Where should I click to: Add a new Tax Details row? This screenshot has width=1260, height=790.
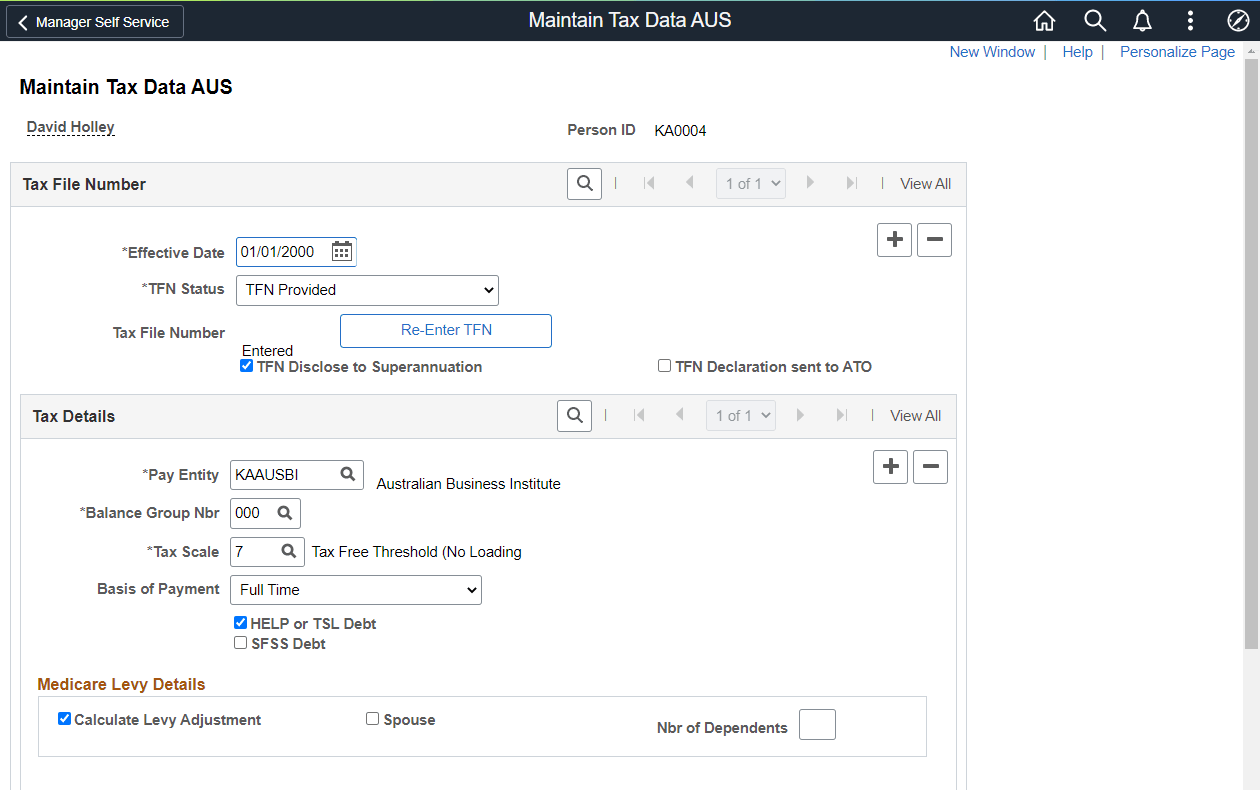[890, 466]
